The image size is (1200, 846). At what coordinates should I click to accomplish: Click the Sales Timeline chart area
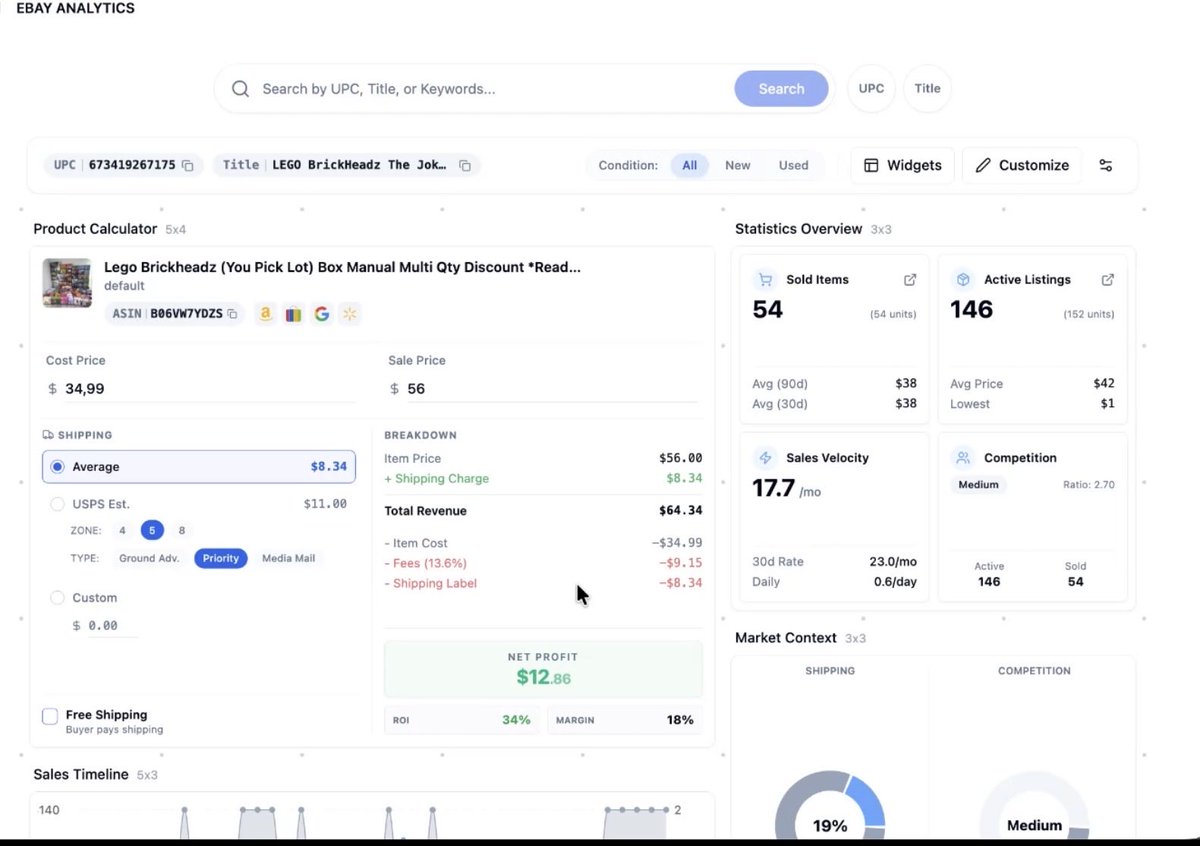pyautogui.click(x=372, y=815)
